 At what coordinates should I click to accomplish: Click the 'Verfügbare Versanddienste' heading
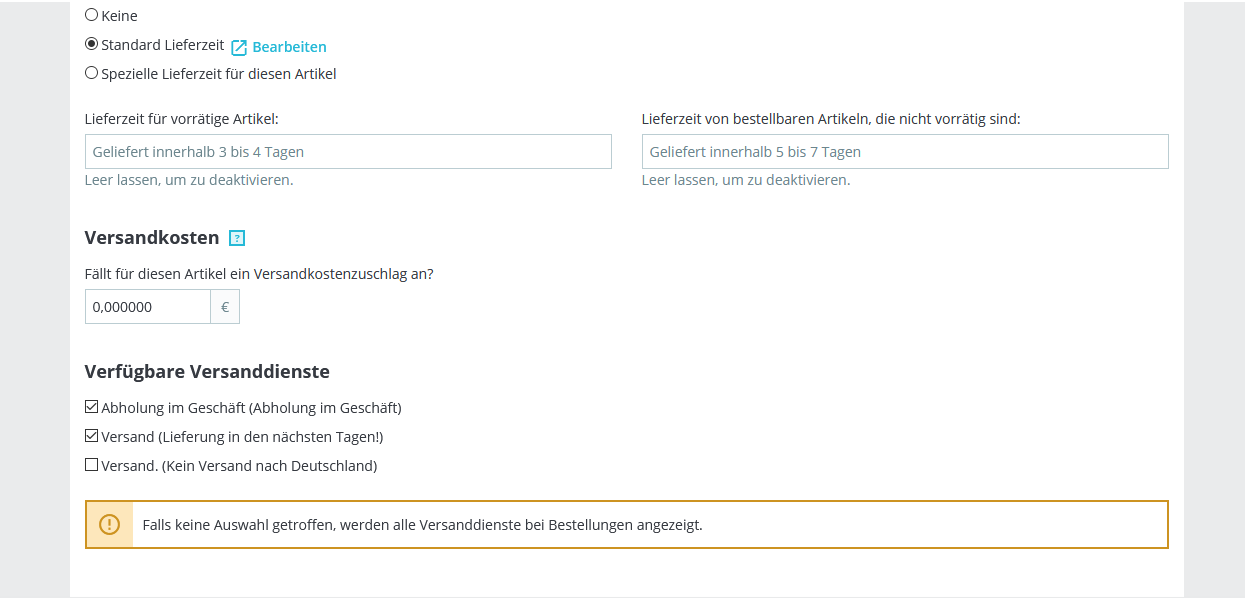pyautogui.click(x=207, y=372)
